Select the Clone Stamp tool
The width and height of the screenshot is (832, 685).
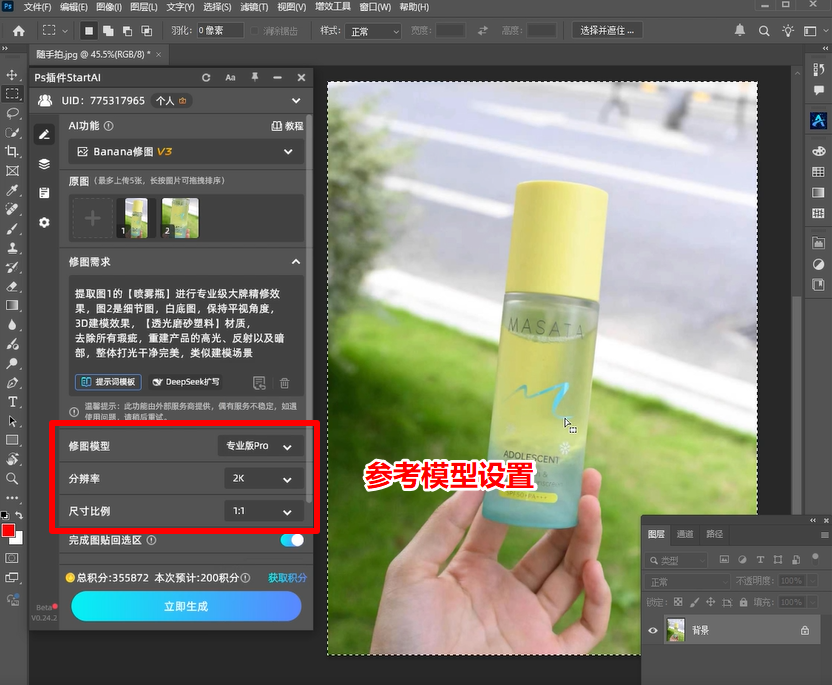point(12,248)
